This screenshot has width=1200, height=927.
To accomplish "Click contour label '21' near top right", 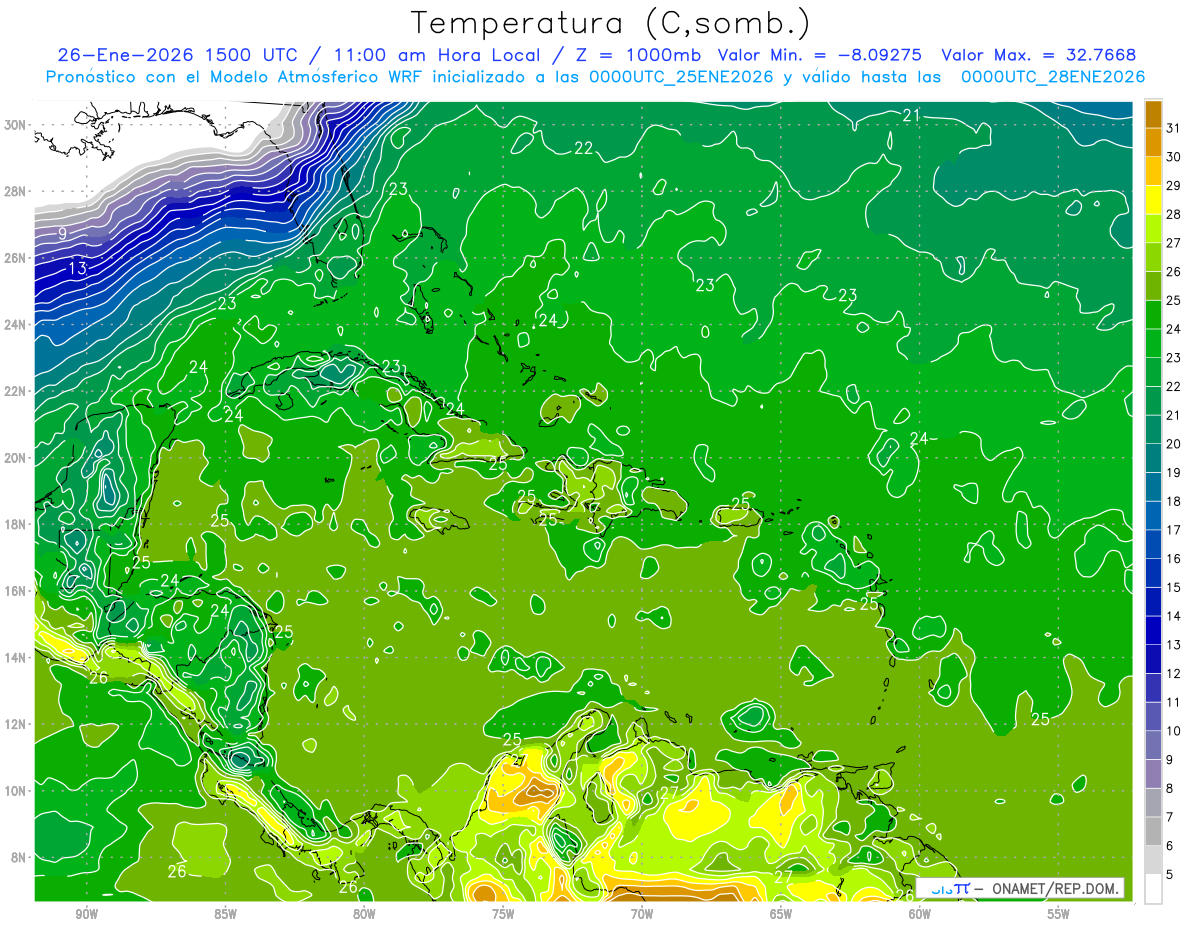I will pyautogui.click(x=911, y=115).
